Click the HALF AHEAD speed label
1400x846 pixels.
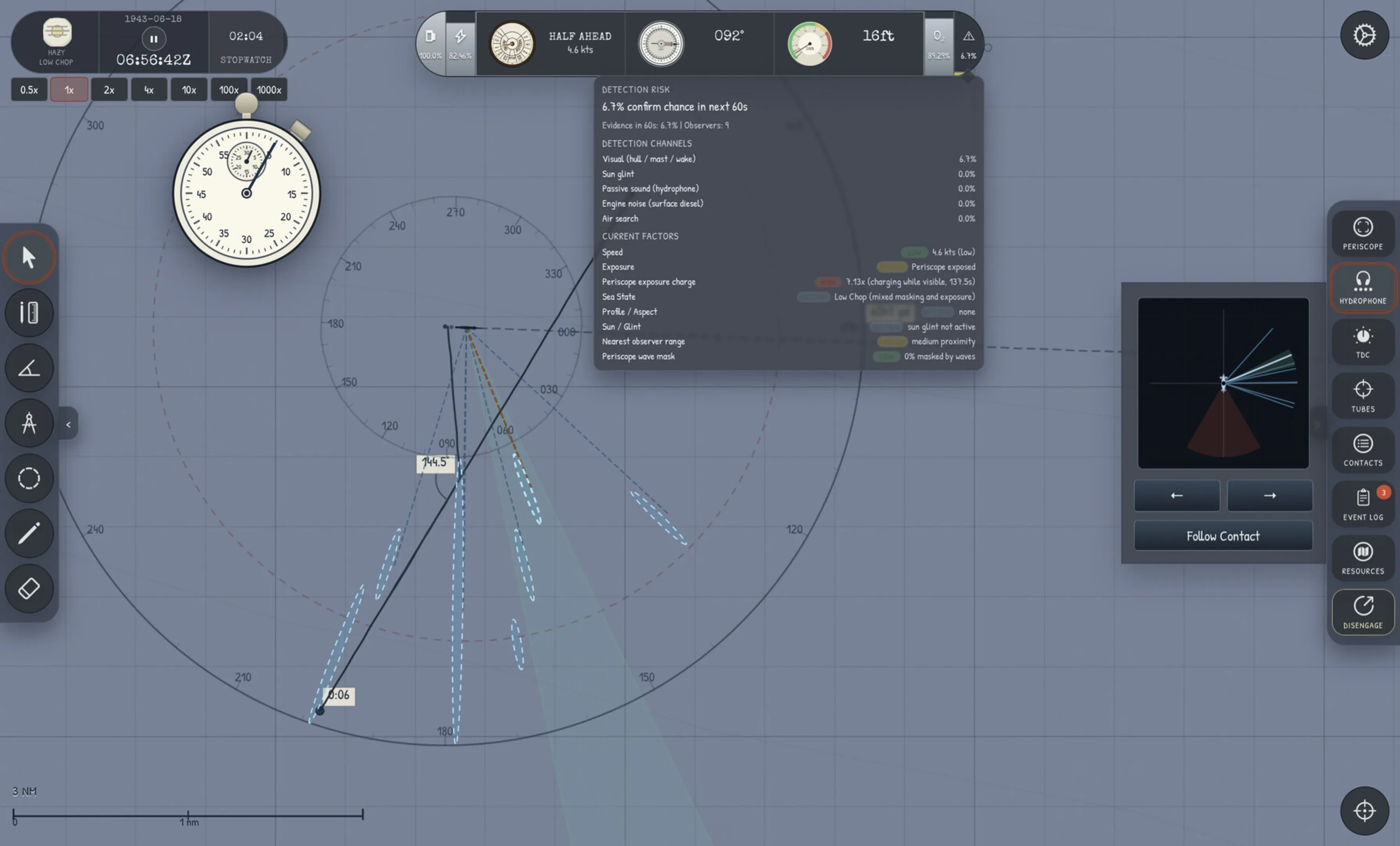(580, 36)
